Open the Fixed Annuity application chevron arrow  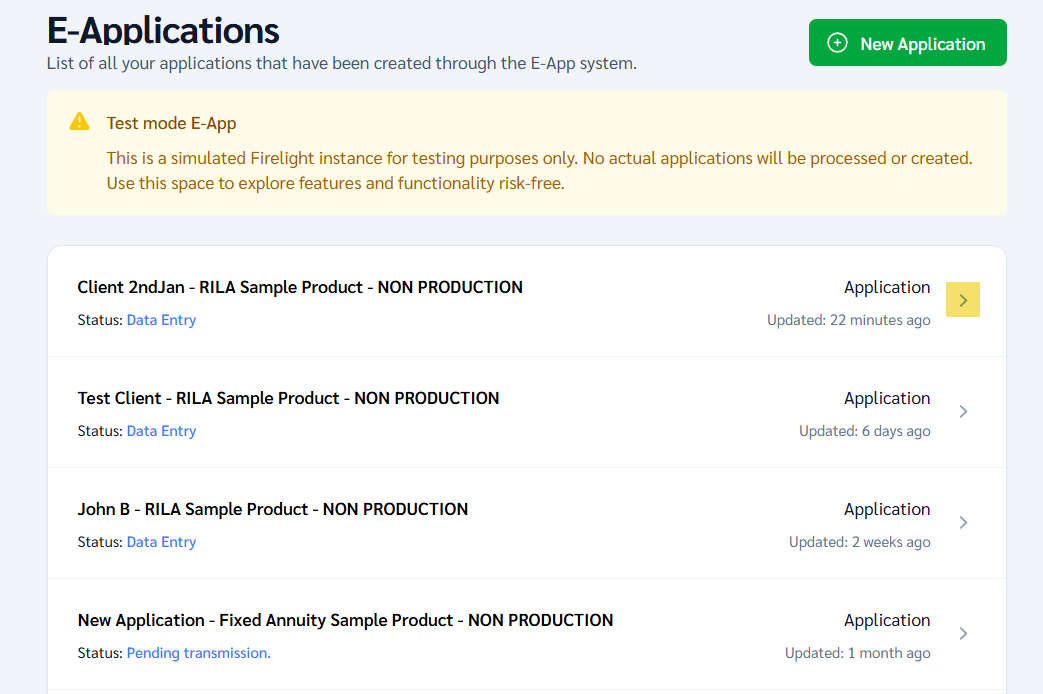[963, 633]
